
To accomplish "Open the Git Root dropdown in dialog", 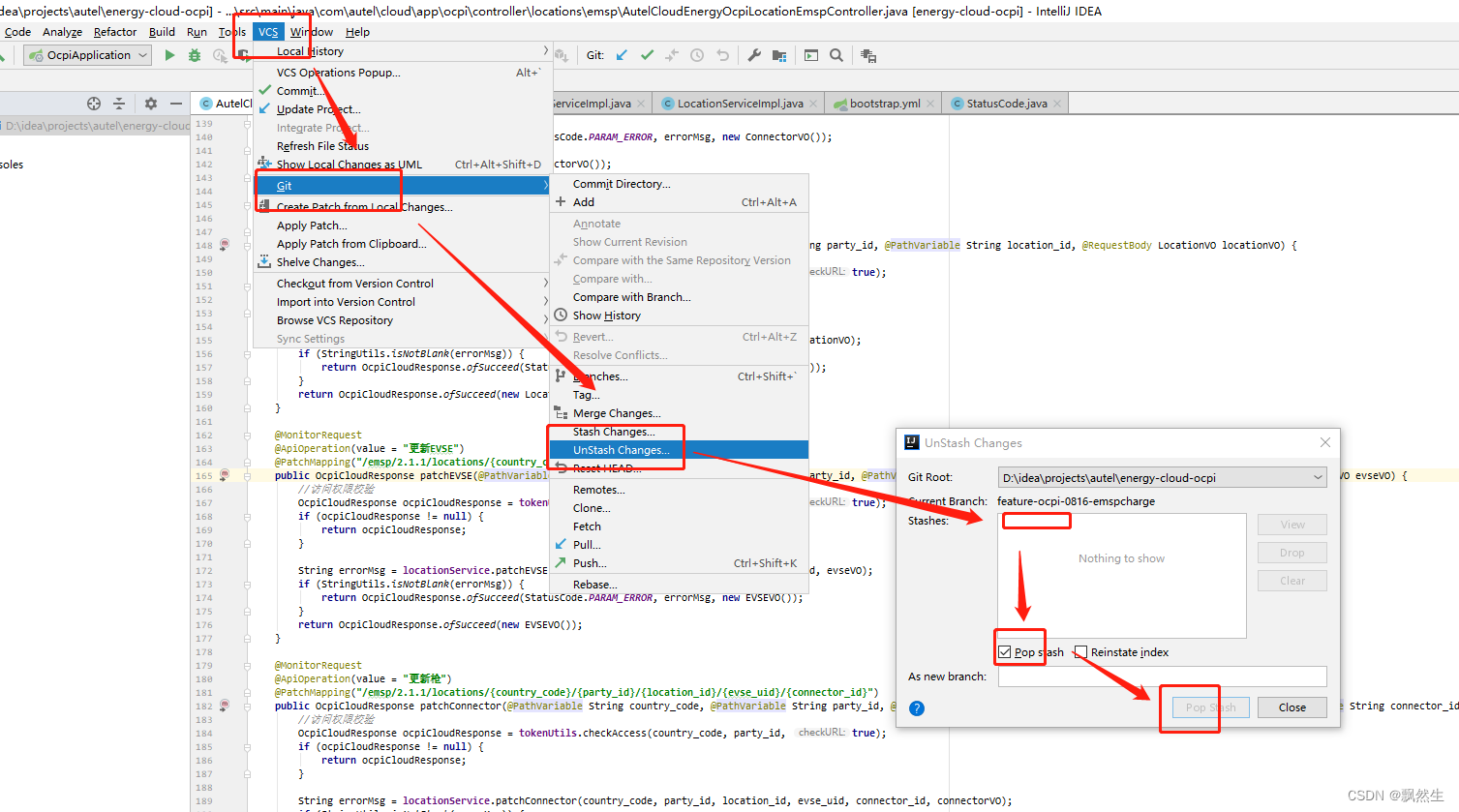I will coord(1162,477).
